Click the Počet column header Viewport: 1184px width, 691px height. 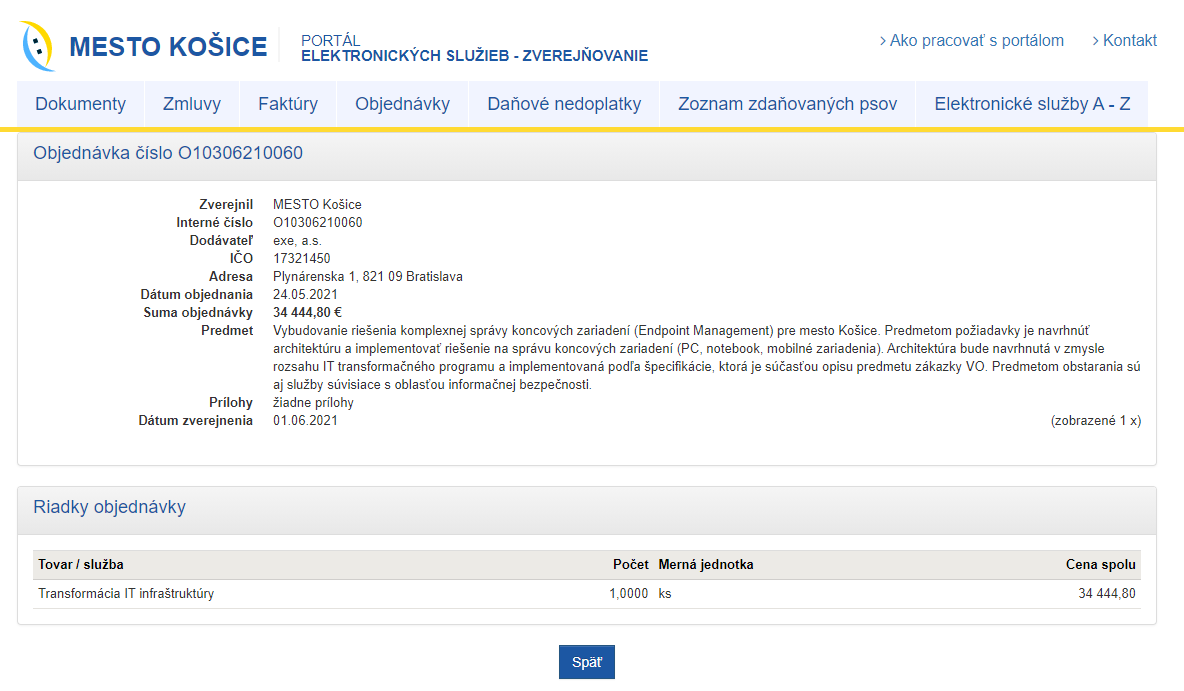630,565
